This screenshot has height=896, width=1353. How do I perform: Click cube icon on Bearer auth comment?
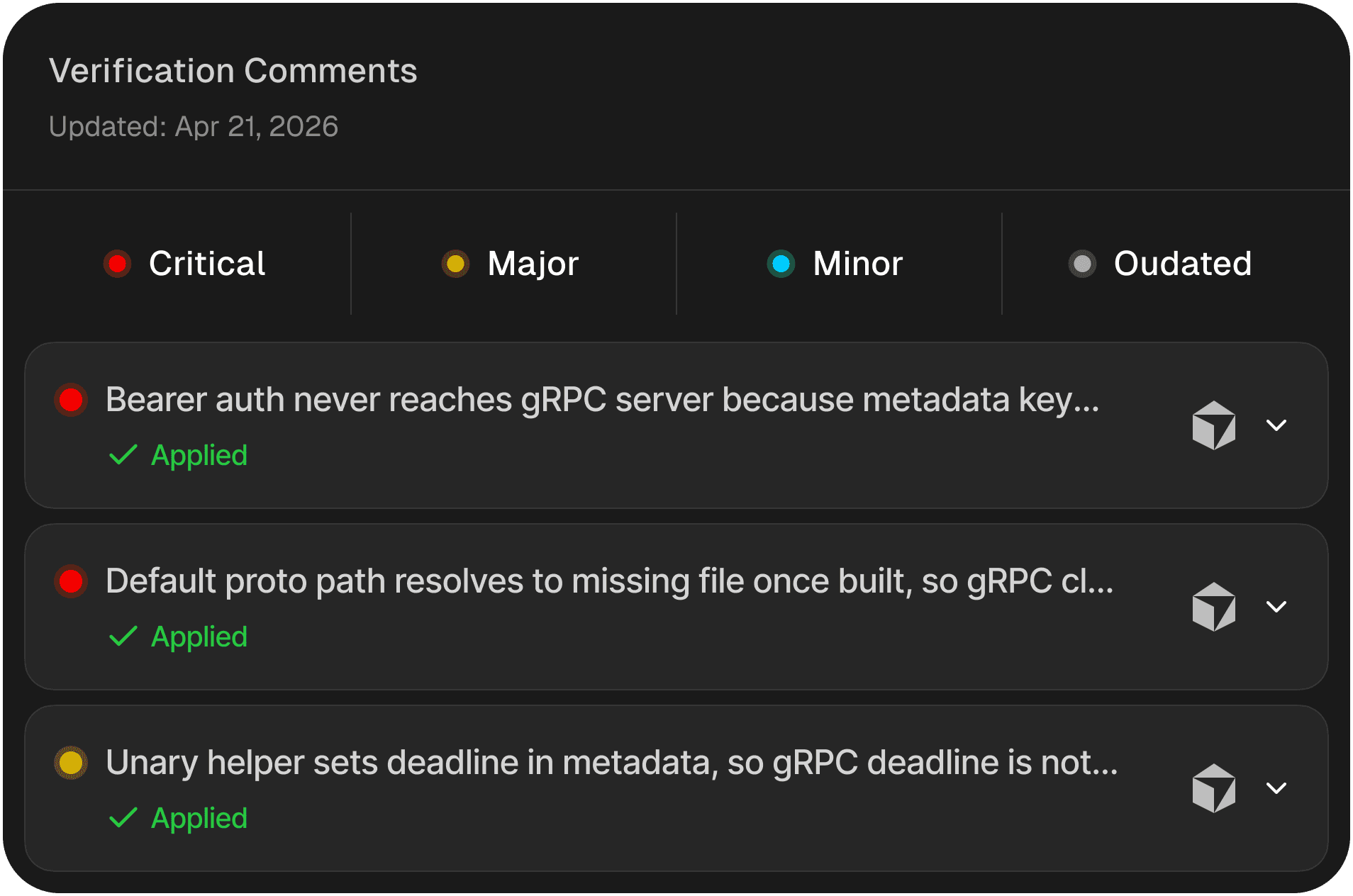point(1213,425)
